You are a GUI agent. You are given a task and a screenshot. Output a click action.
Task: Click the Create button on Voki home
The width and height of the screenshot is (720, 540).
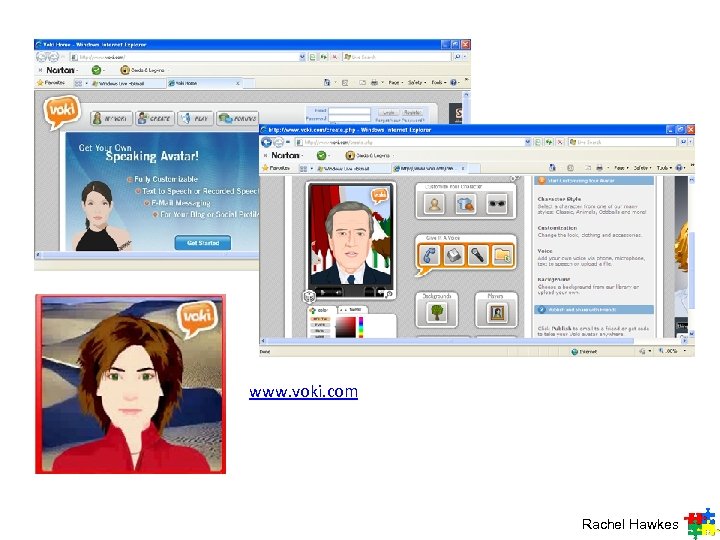[155, 118]
